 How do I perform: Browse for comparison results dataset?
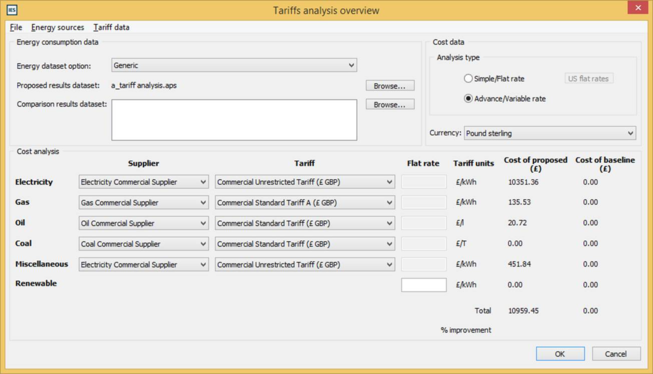(390, 105)
